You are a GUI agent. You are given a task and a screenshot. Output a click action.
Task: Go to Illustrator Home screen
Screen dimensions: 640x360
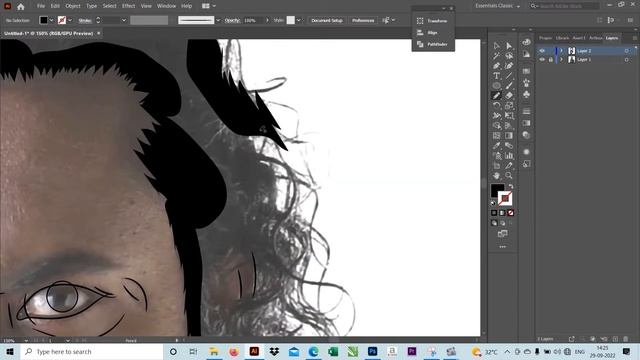[21, 6]
